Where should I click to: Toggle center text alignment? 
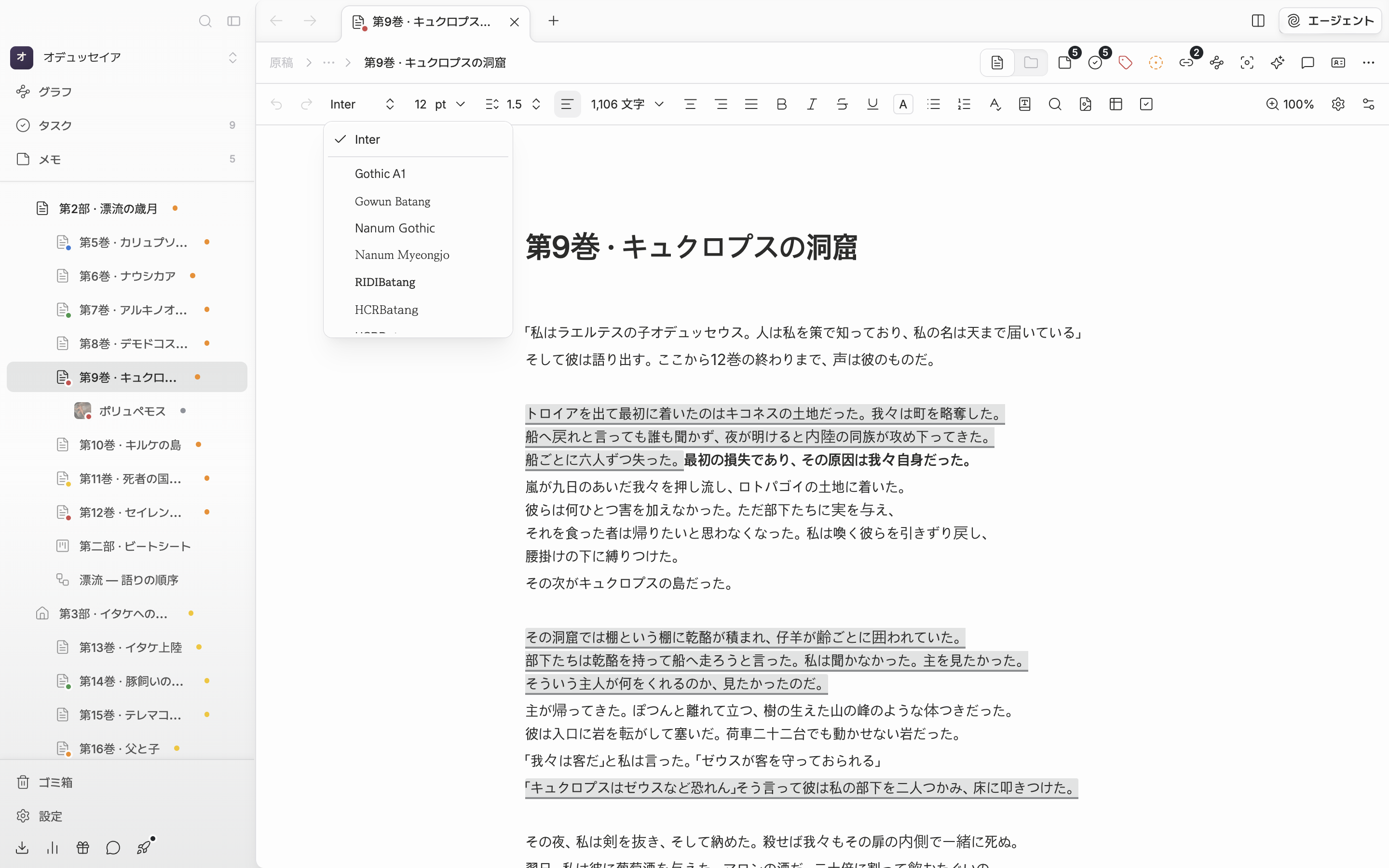tap(691, 104)
